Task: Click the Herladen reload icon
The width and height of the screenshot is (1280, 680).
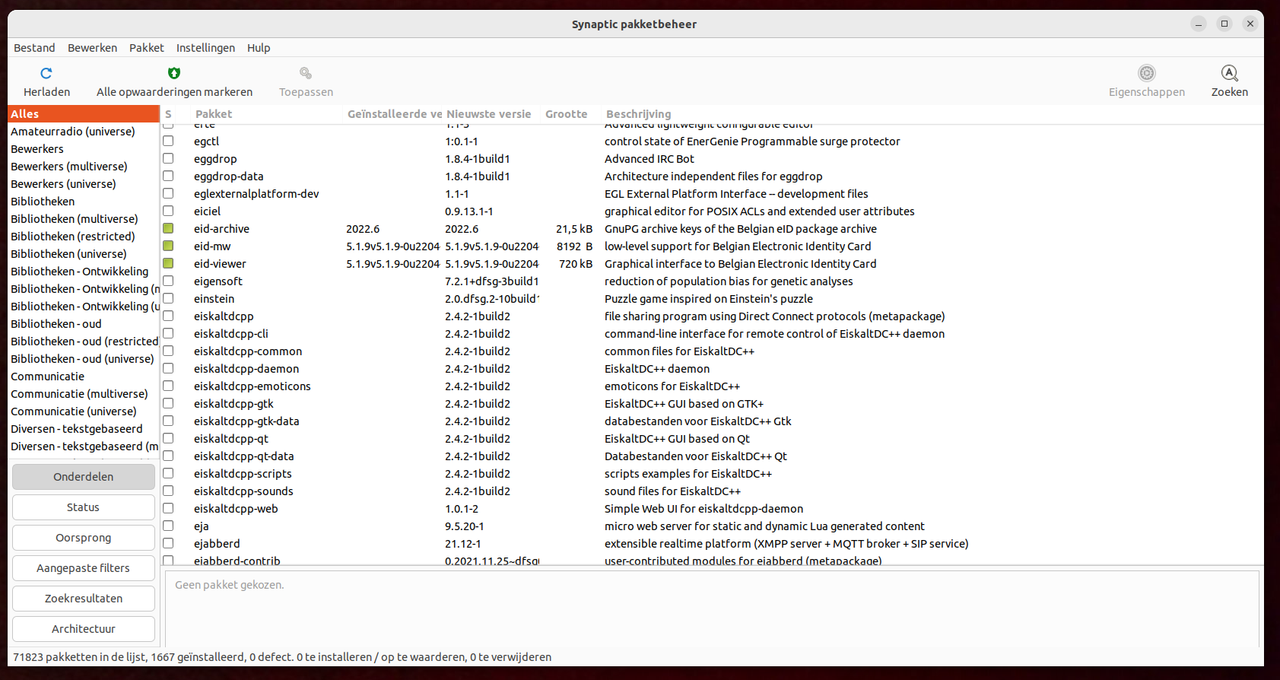Action: point(46,73)
